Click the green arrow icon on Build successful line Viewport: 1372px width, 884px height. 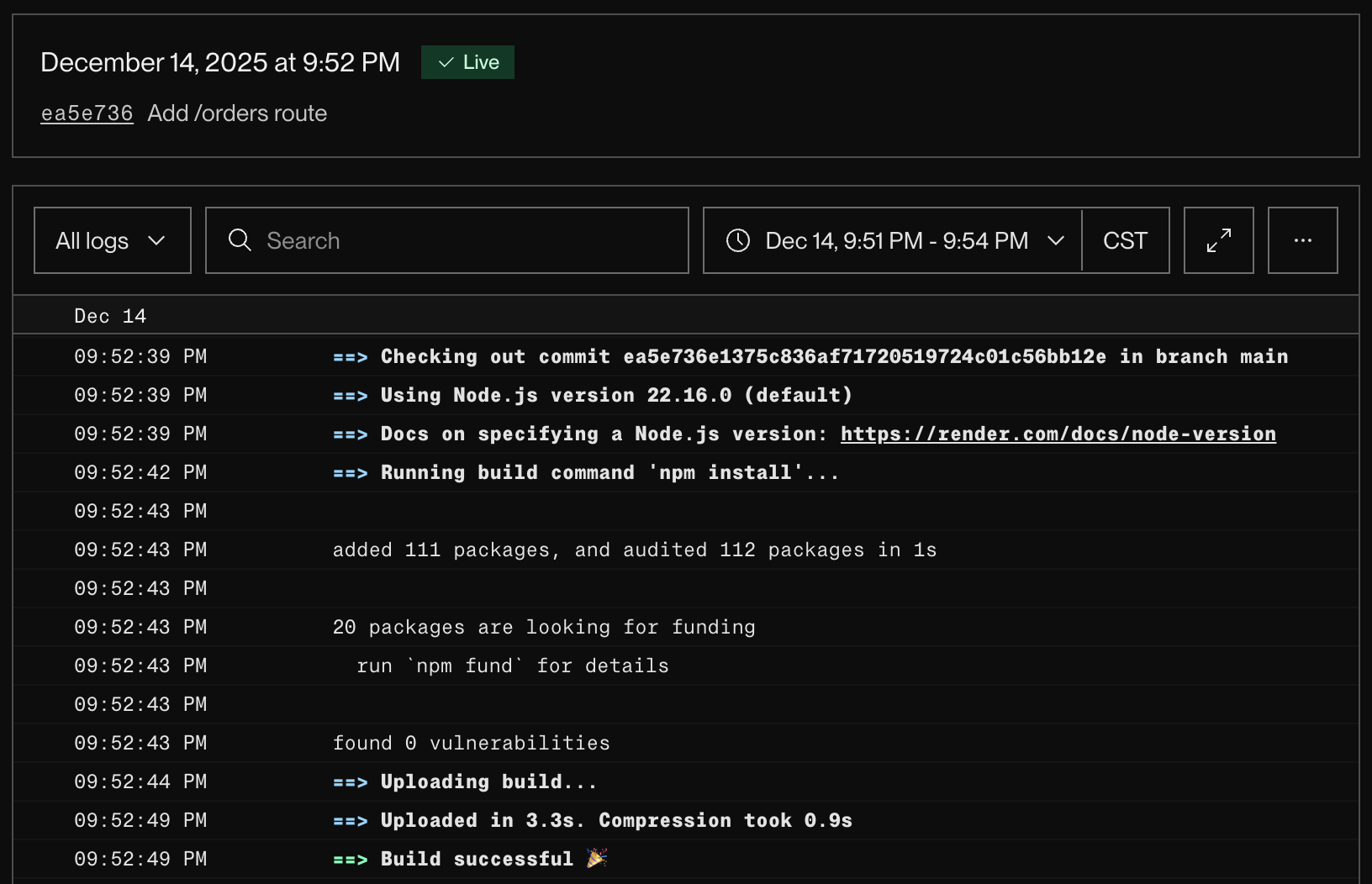pyautogui.click(x=349, y=859)
